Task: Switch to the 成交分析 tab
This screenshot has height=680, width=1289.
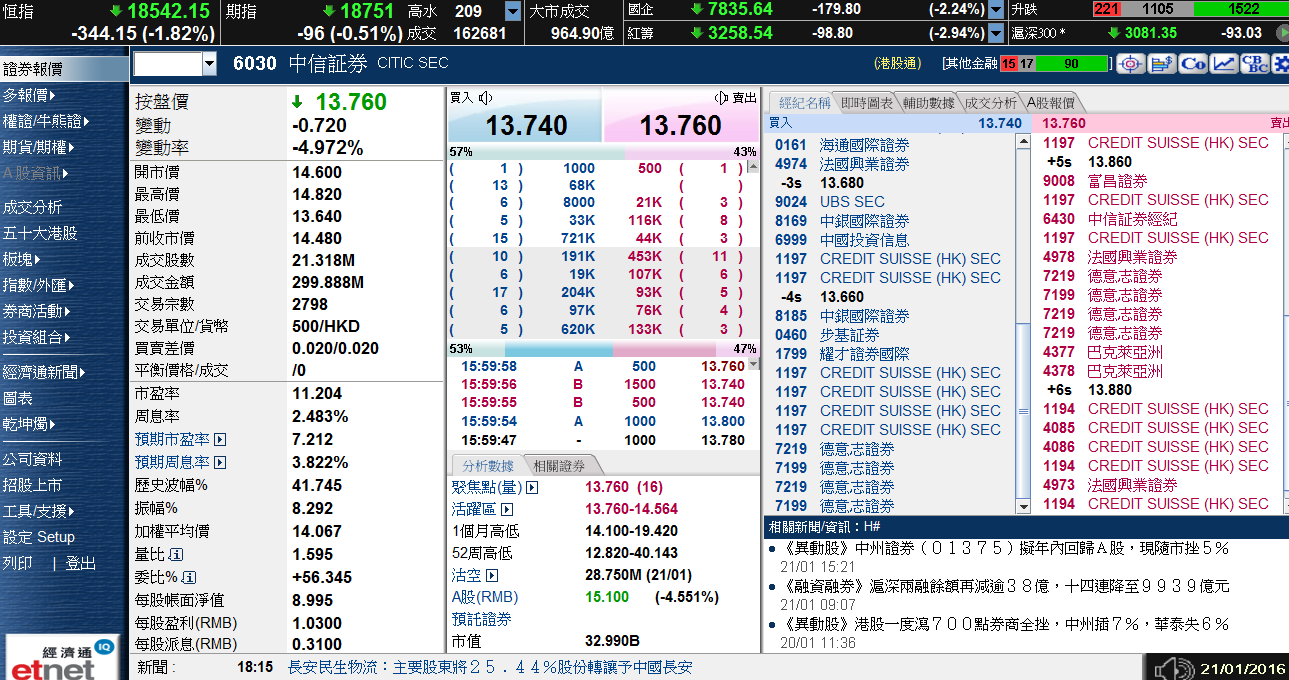Action: click(x=990, y=103)
